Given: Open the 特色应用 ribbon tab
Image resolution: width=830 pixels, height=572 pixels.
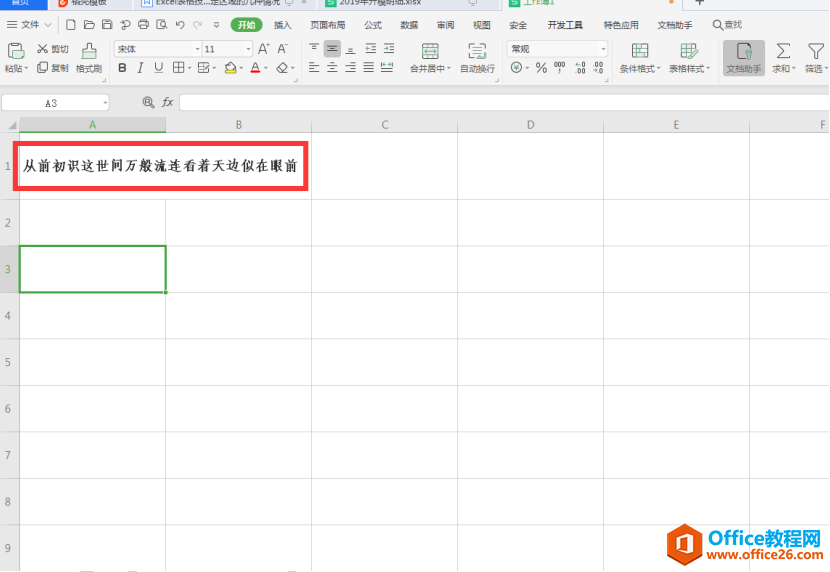Looking at the screenshot, I should (x=621, y=25).
